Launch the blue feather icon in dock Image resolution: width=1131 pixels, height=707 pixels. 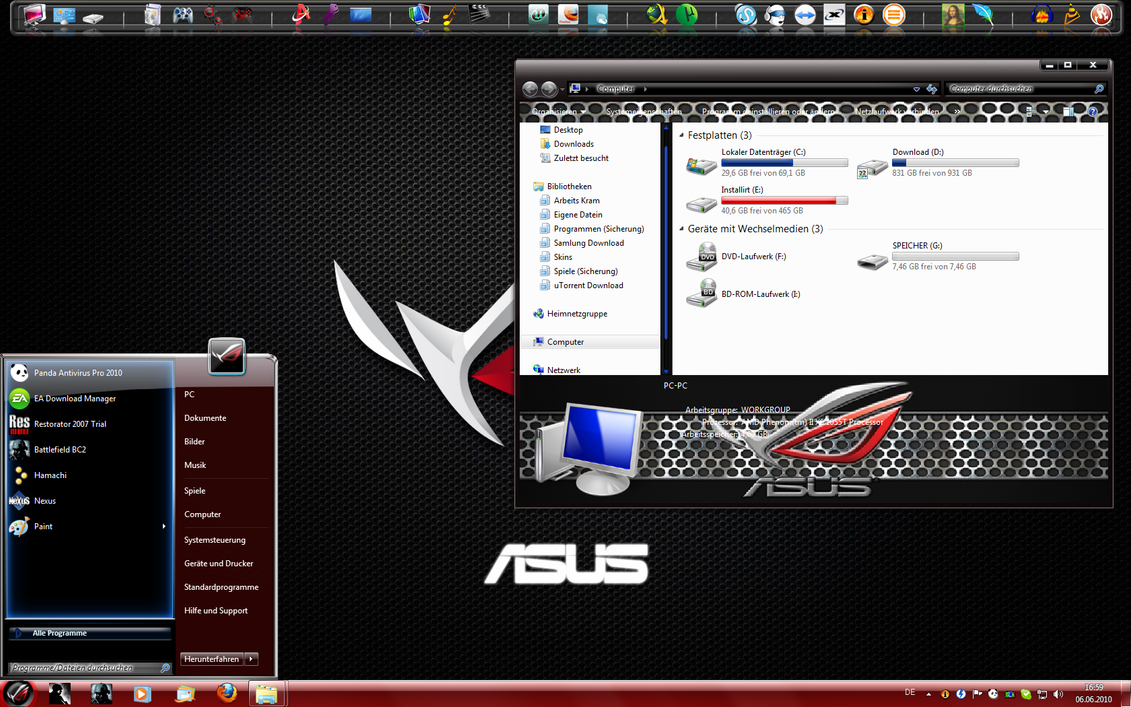pyautogui.click(x=982, y=14)
